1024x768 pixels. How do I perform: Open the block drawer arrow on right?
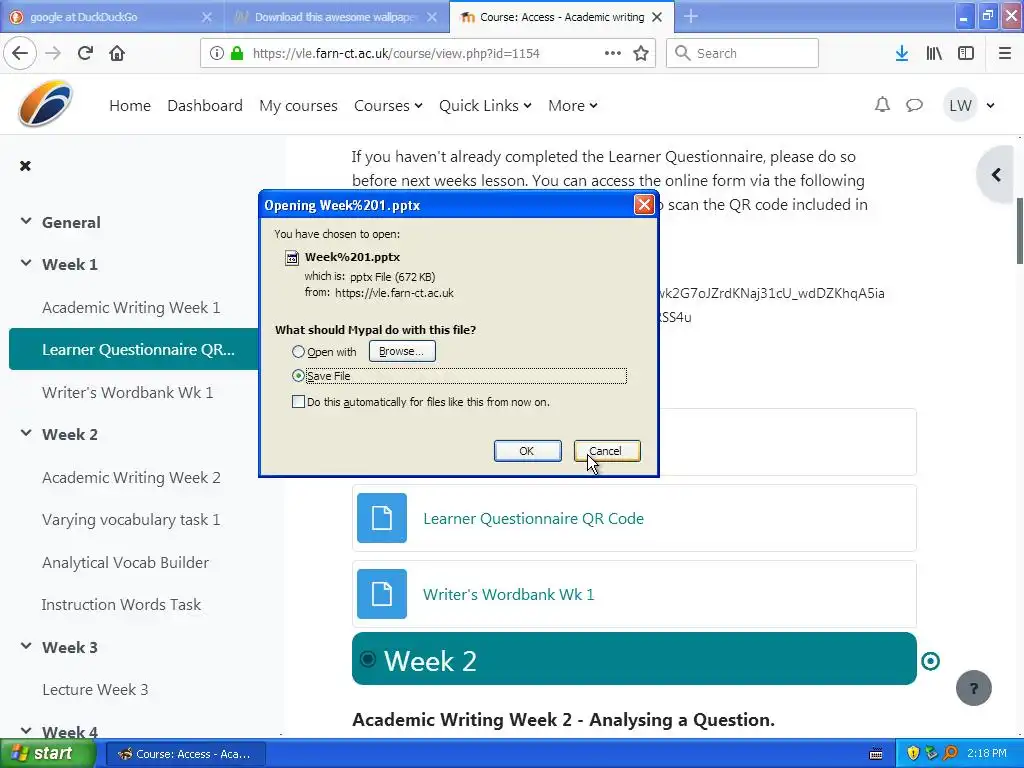pos(997,174)
